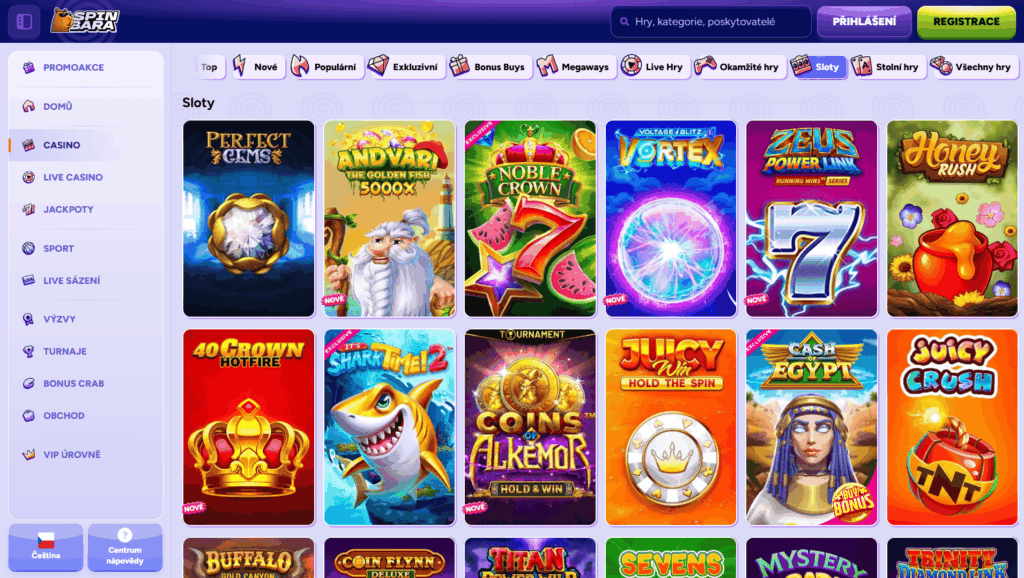1024x578 pixels.
Task: Launch the Coins of Alkemor game
Action: [530, 427]
